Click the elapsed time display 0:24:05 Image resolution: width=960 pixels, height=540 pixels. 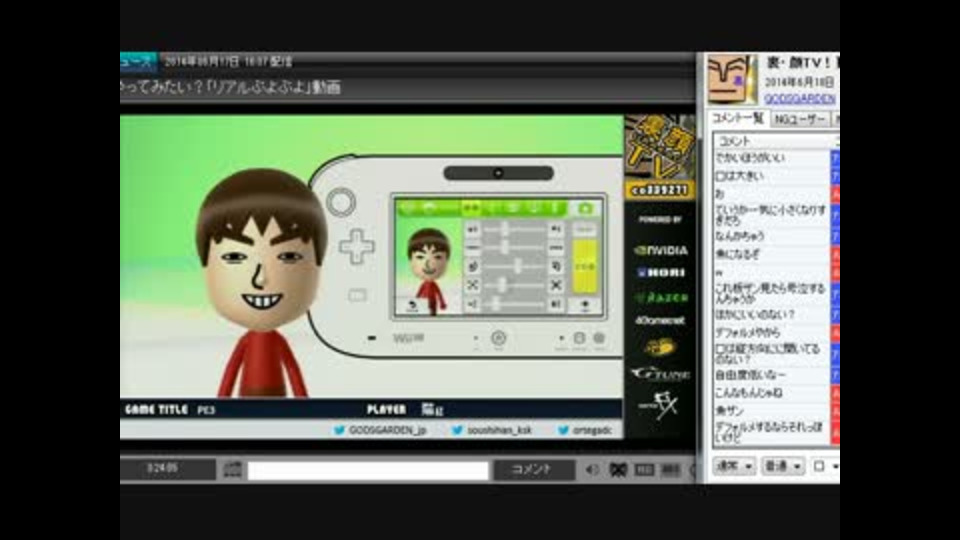click(162, 469)
